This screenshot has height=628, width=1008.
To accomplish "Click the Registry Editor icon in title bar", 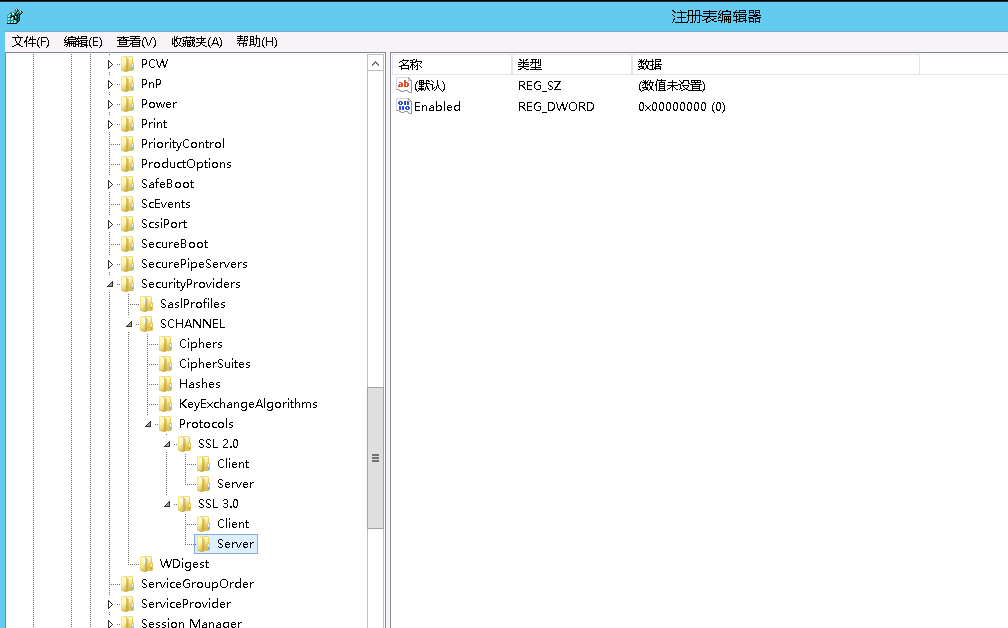I will pyautogui.click(x=14, y=17).
